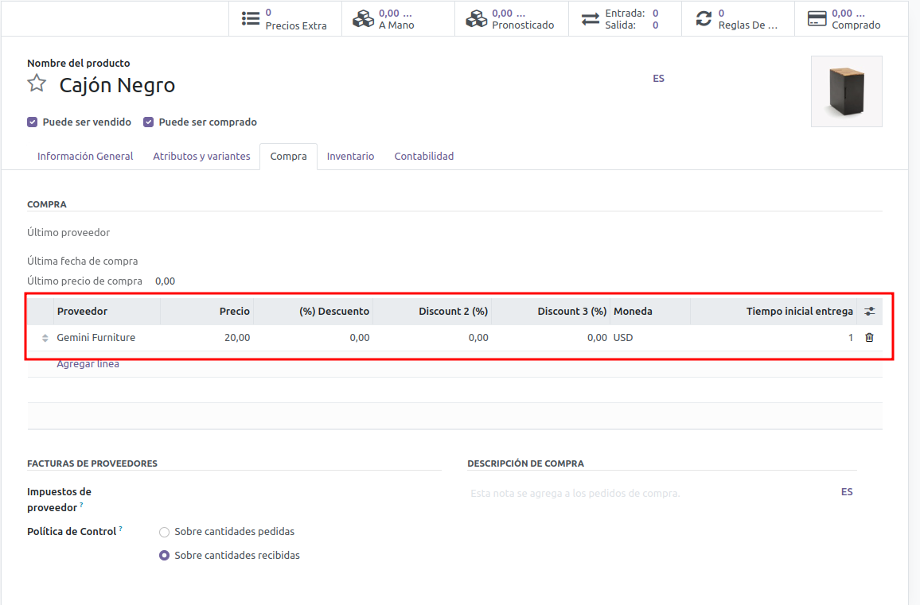This screenshot has height=605, width=920.
Task: Click the Cajón Negro product image thumbnail
Action: point(846,92)
